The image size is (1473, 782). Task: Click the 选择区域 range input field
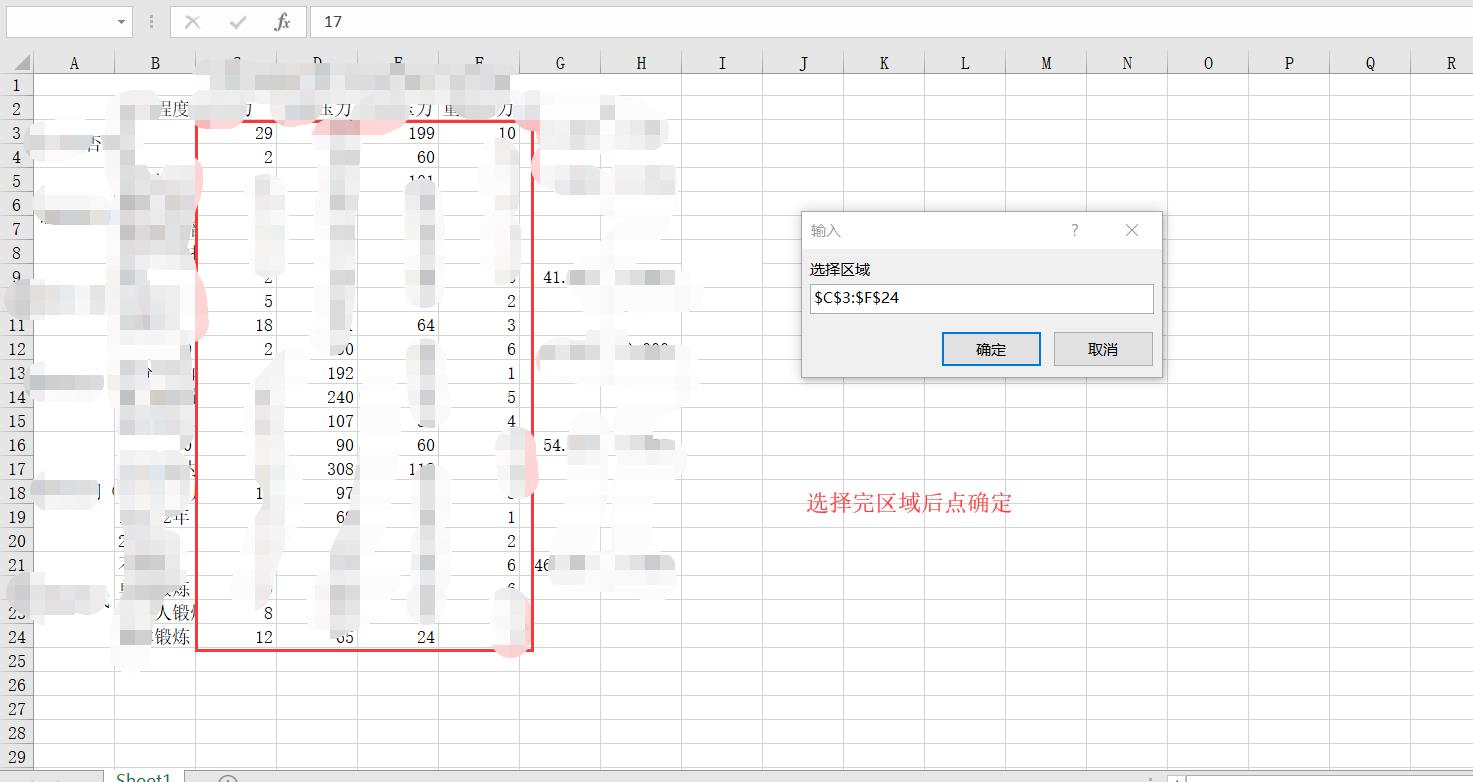coord(981,298)
